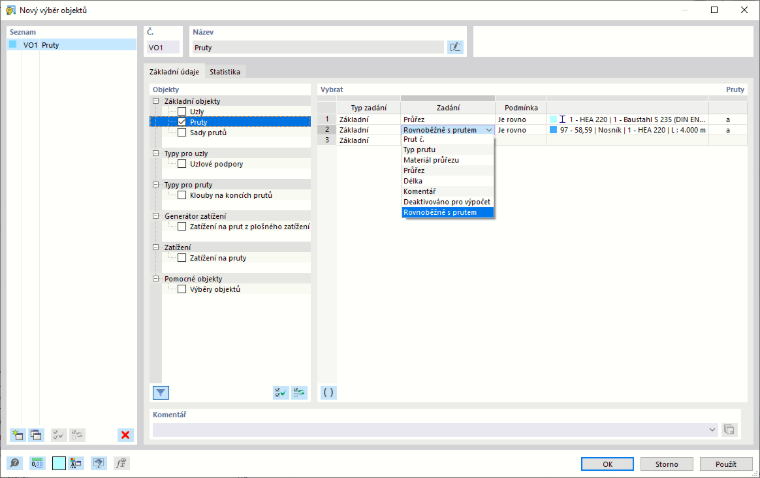Enable the Výběry objektů checkbox

(182, 289)
